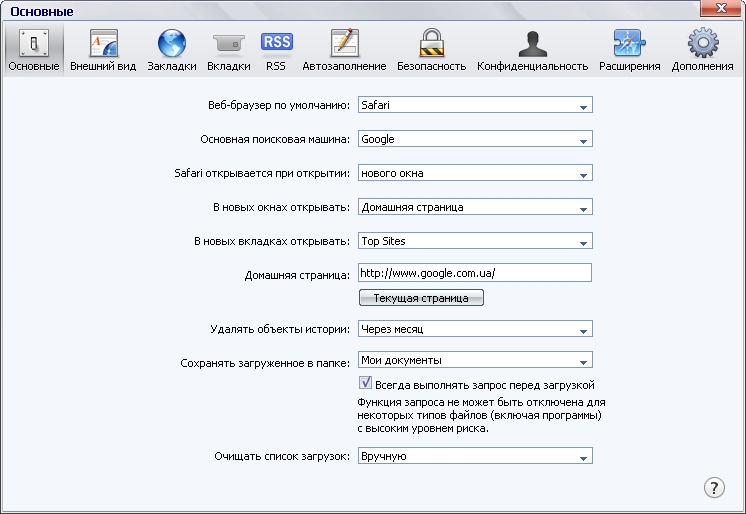
Task: Click the В новых вкладках открывать label
Action: pyautogui.click(x=272, y=242)
